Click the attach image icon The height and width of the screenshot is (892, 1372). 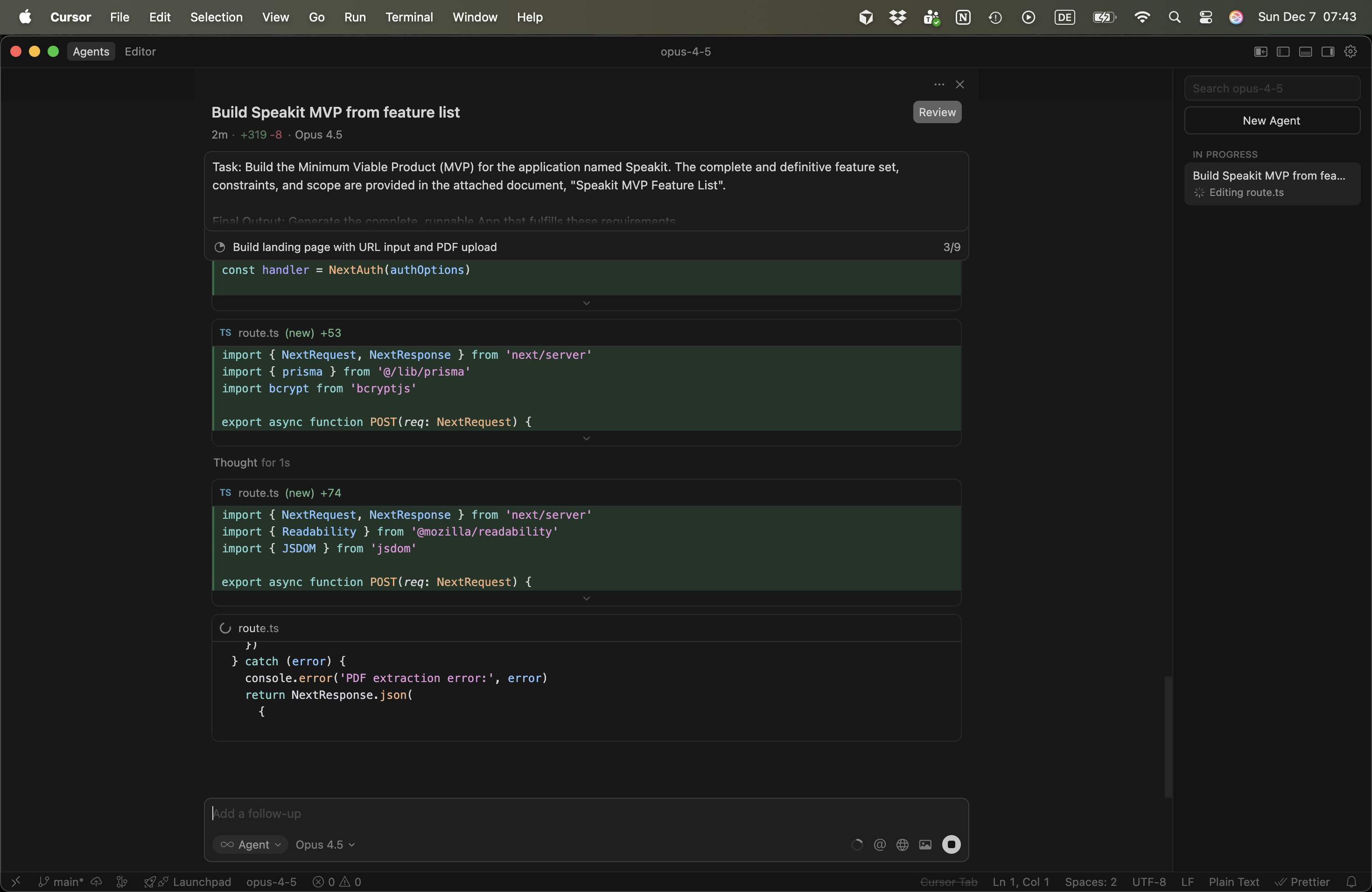(x=924, y=844)
